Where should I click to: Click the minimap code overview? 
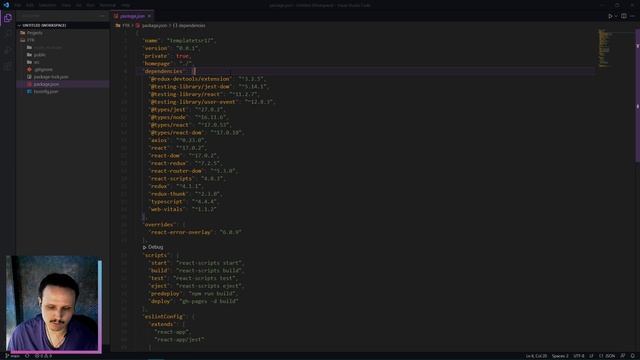(x=604, y=48)
